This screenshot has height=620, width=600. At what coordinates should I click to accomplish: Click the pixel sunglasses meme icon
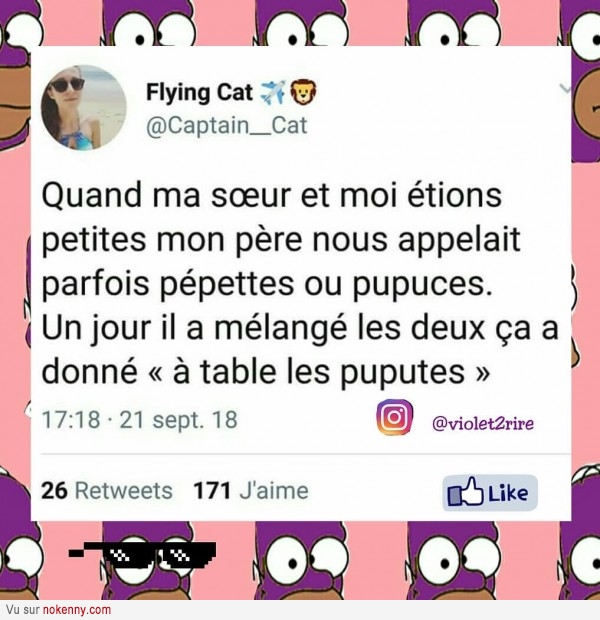click(143, 555)
